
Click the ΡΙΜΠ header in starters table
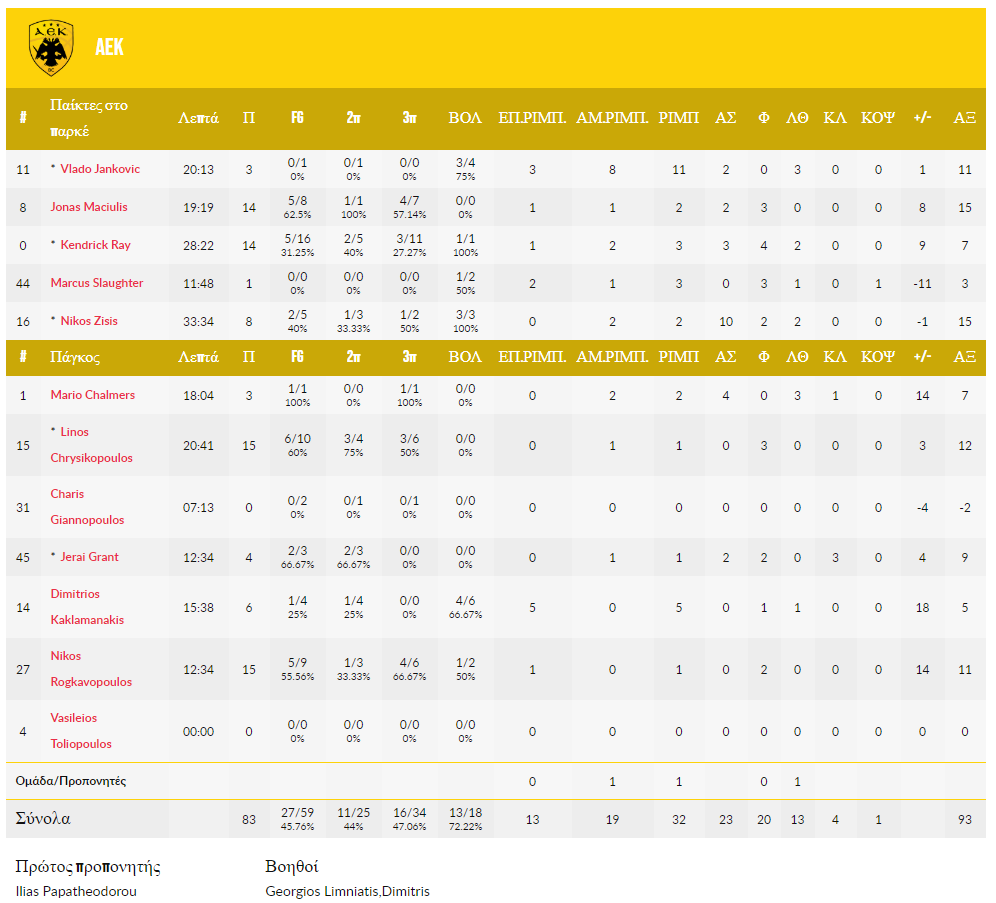pyautogui.click(x=678, y=118)
